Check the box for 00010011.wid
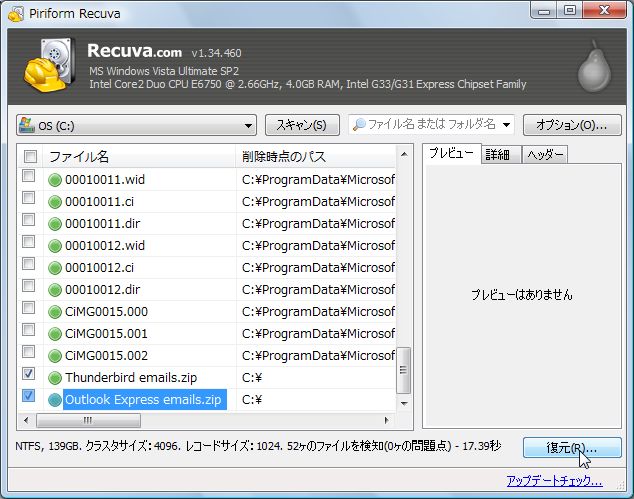634x499 pixels. (28, 175)
